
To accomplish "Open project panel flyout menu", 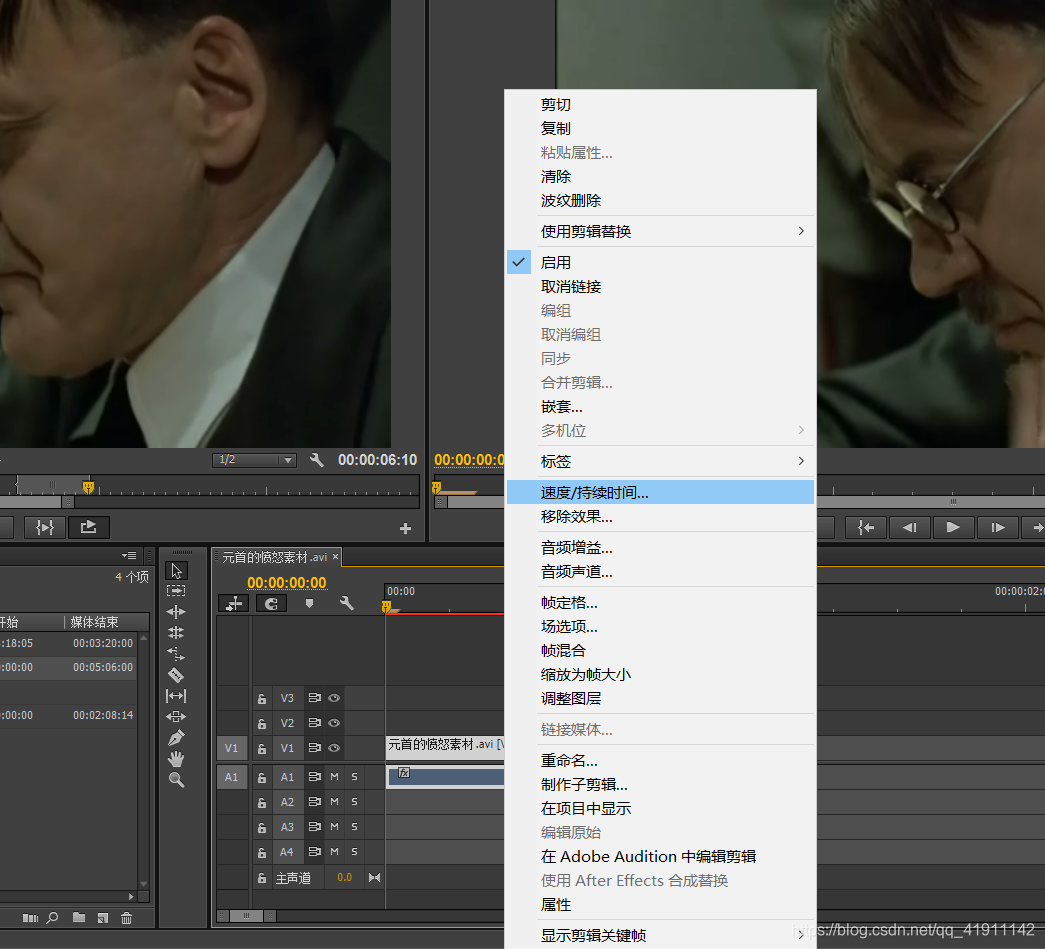I will coord(129,556).
